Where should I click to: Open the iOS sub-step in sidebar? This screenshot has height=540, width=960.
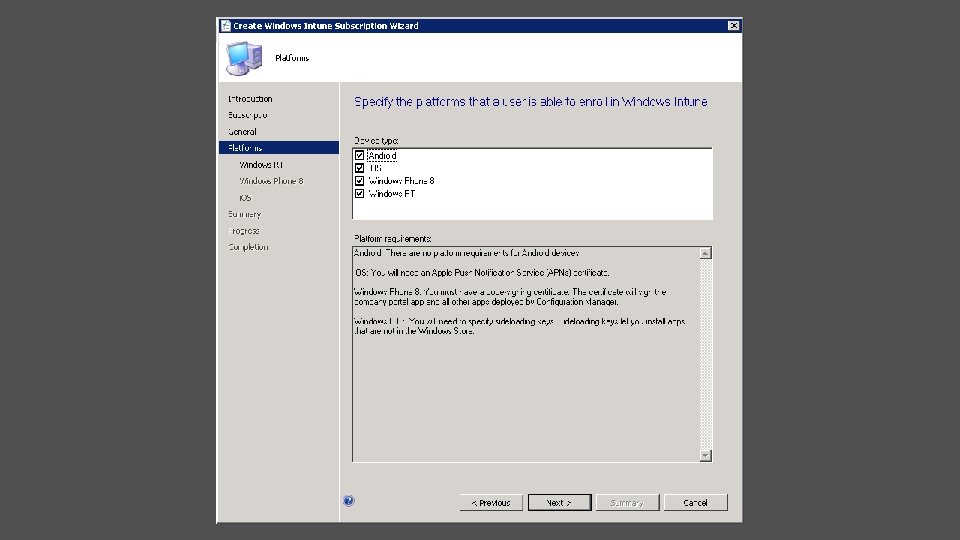pyautogui.click(x=245, y=198)
